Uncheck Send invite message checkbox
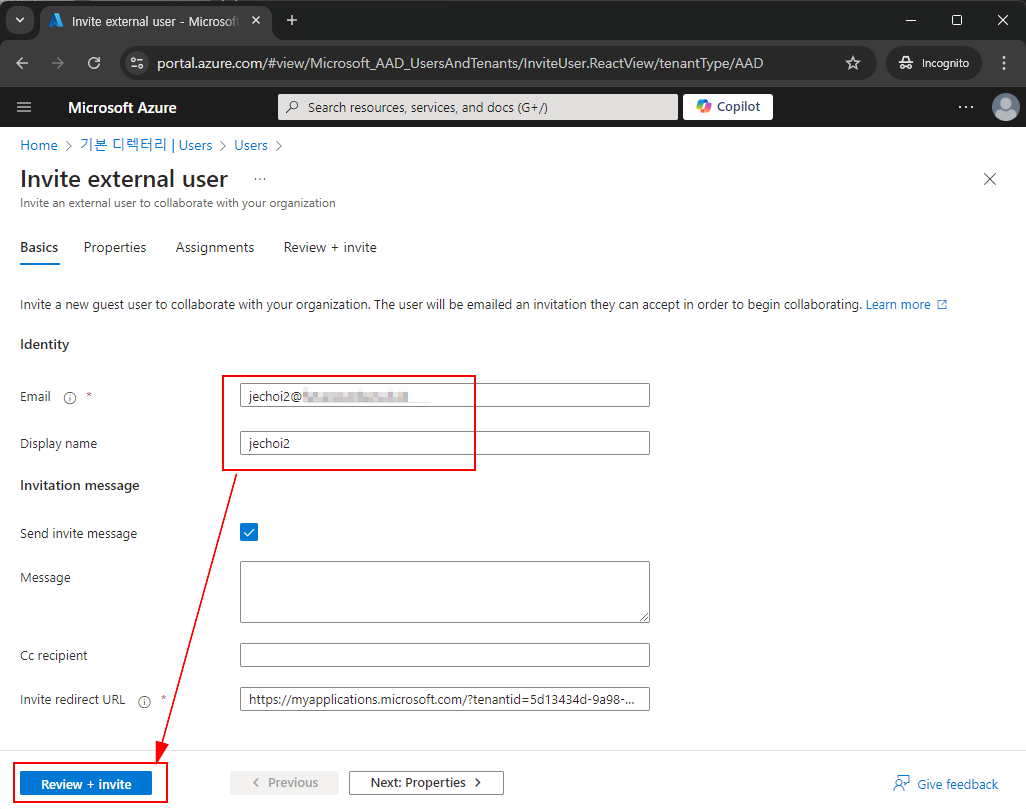This screenshot has height=809, width=1026. coord(249,532)
